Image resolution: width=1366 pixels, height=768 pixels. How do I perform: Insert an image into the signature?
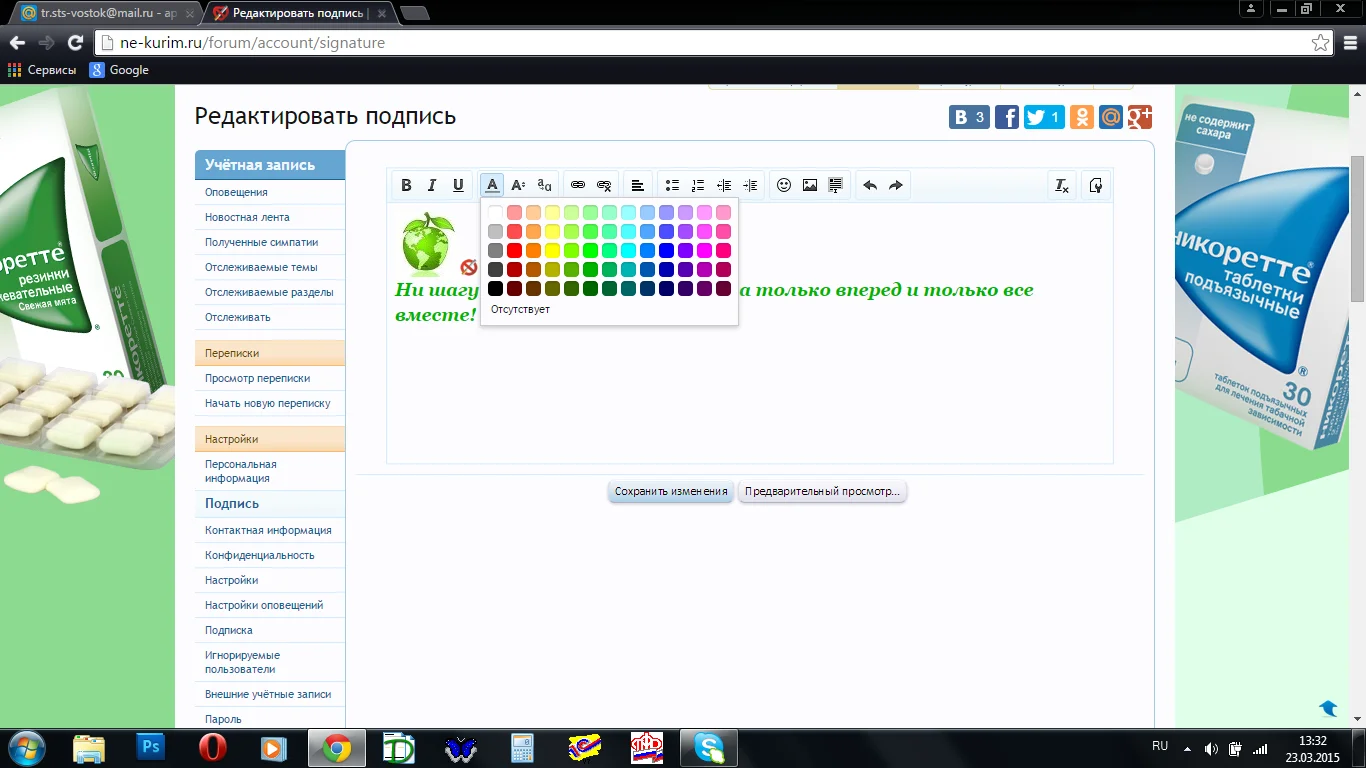[810, 185]
